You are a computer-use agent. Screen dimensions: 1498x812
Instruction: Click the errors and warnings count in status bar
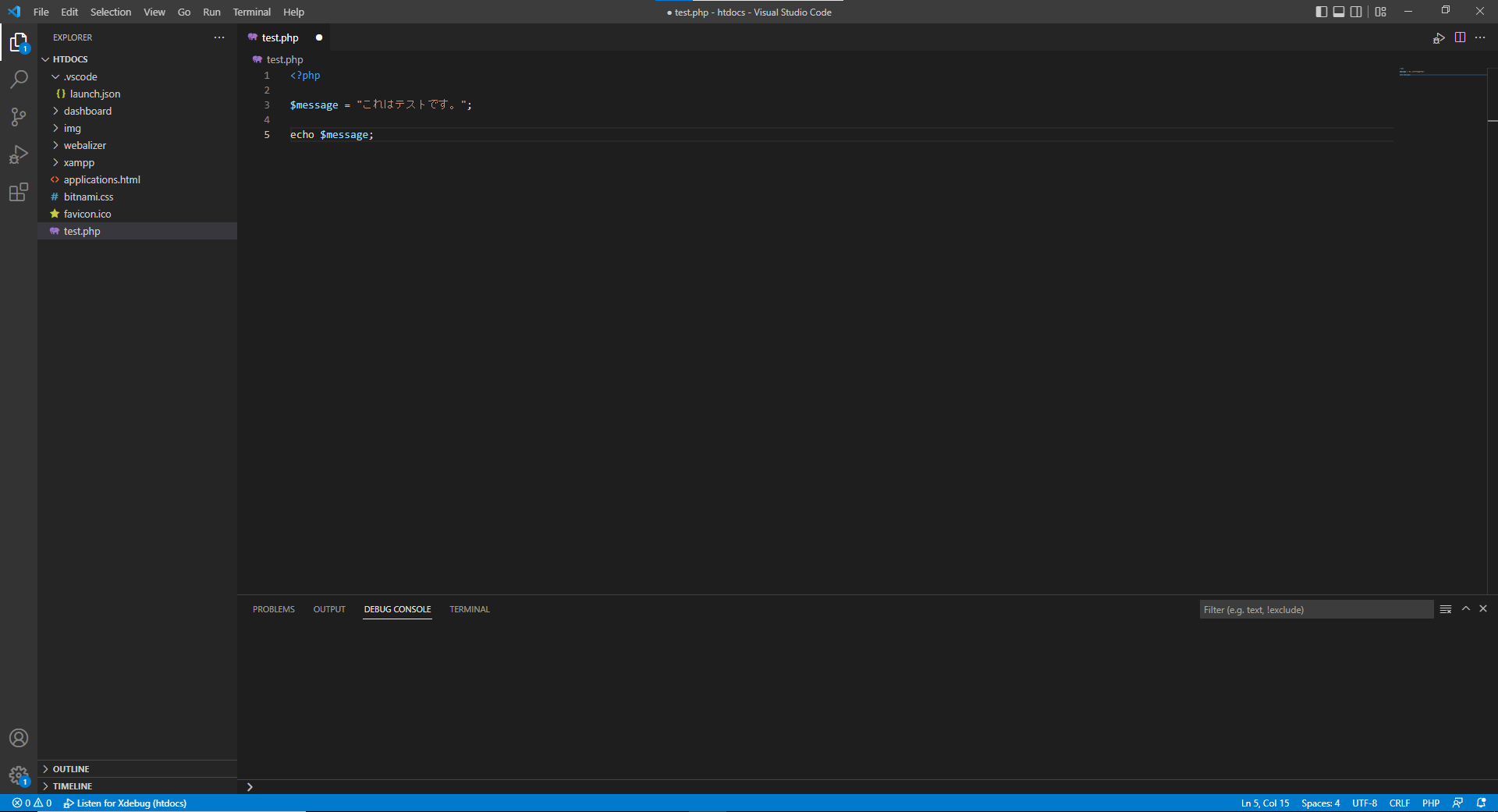click(x=32, y=803)
